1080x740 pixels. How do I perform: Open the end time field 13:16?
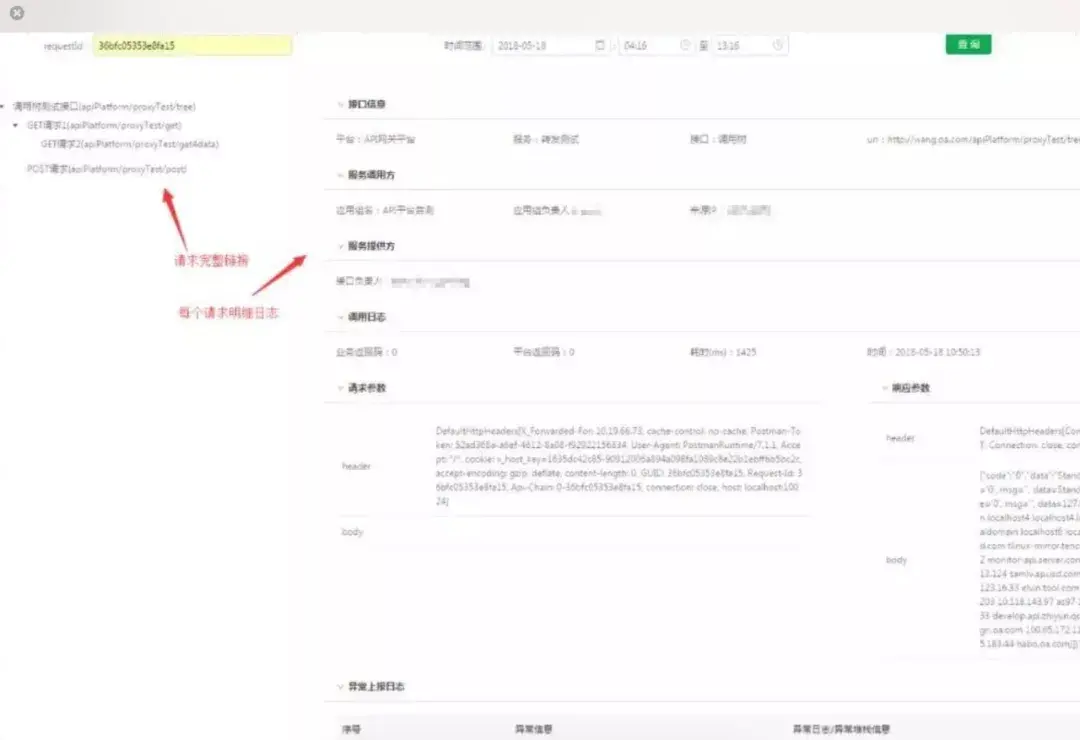click(749, 45)
